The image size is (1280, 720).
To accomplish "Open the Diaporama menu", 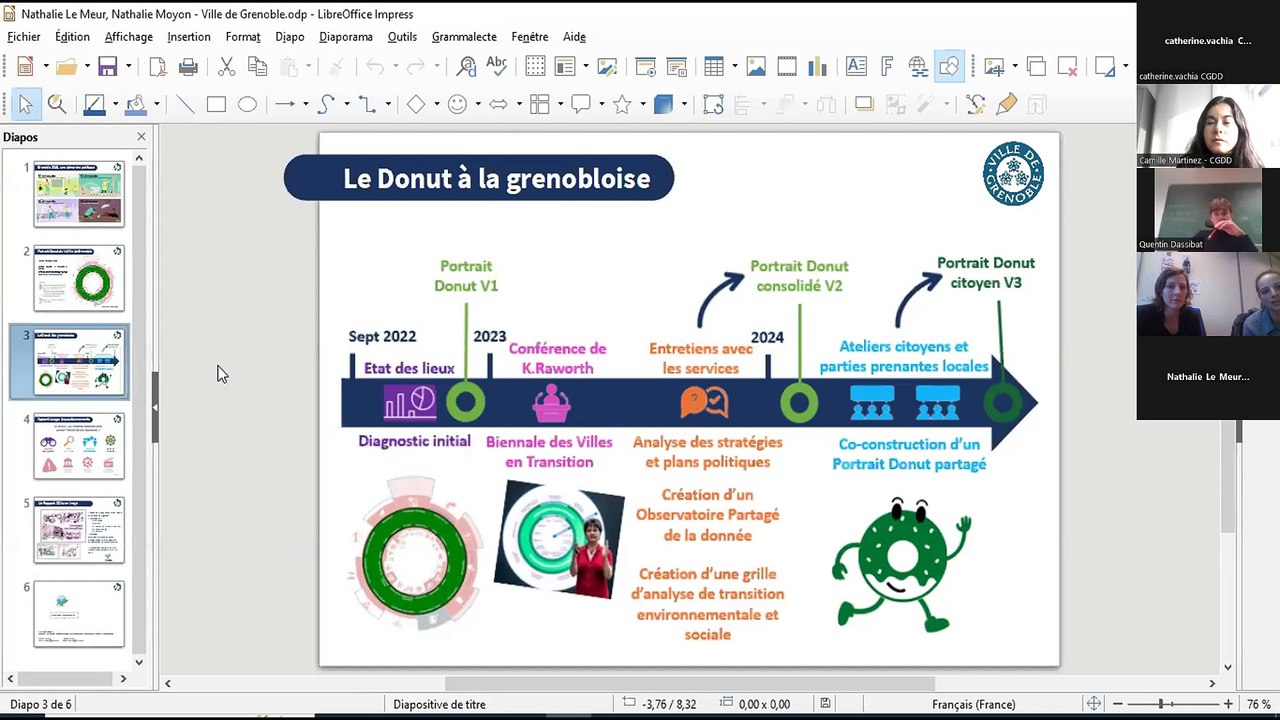I will click(346, 37).
